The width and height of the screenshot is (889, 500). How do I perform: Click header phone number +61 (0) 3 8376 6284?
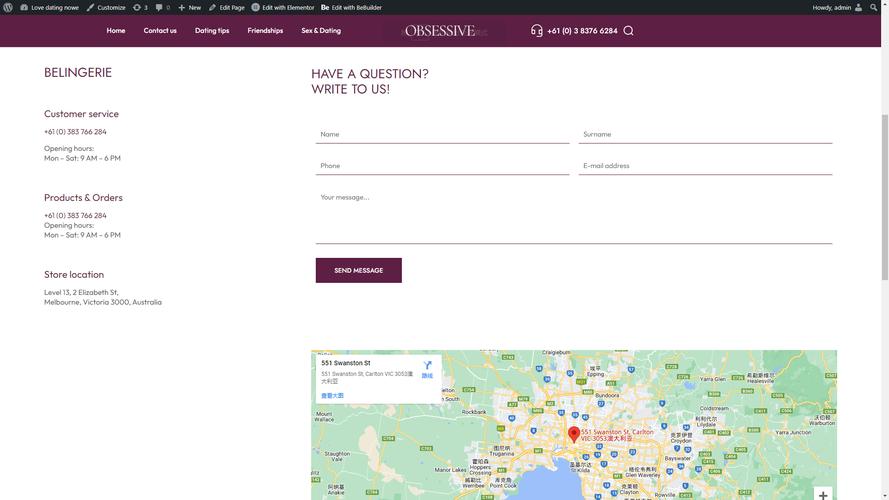pyautogui.click(x=582, y=31)
